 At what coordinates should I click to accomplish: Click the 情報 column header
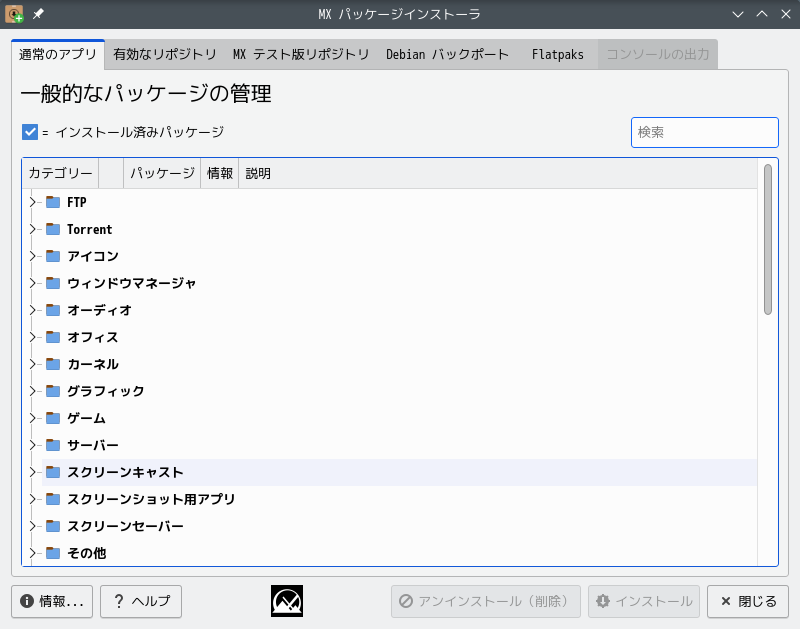click(220, 173)
